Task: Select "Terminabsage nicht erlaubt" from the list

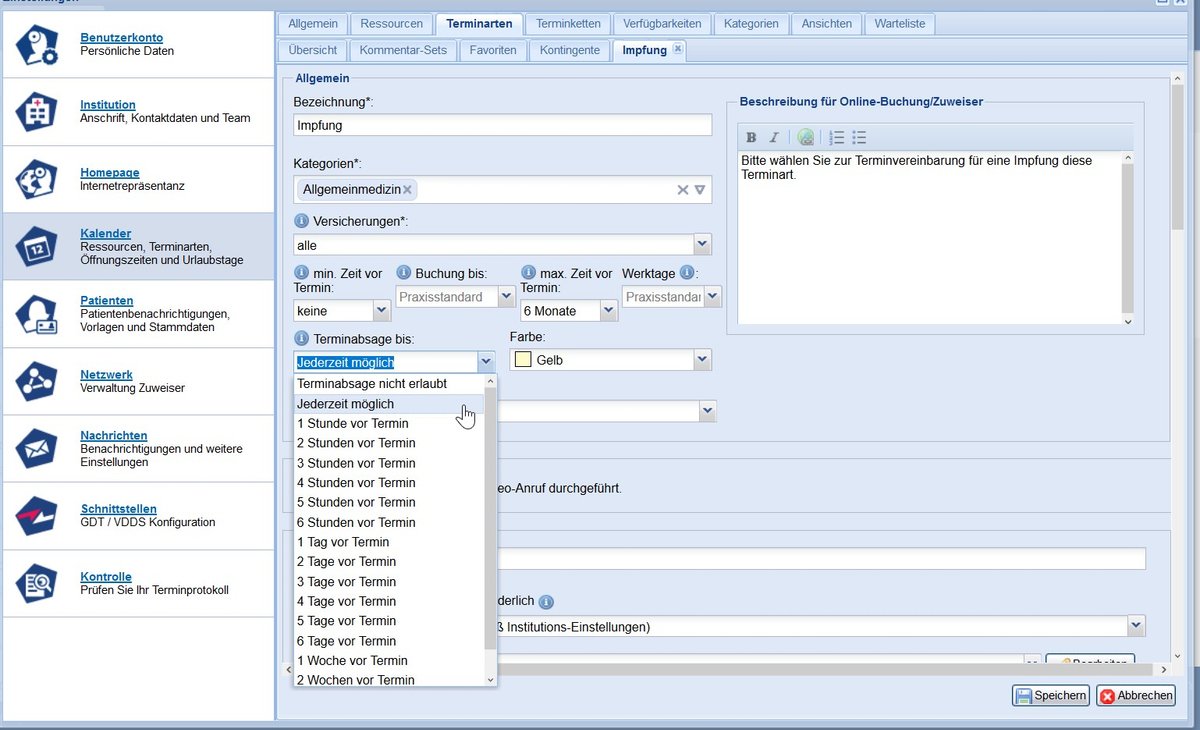Action: click(x=372, y=384)
